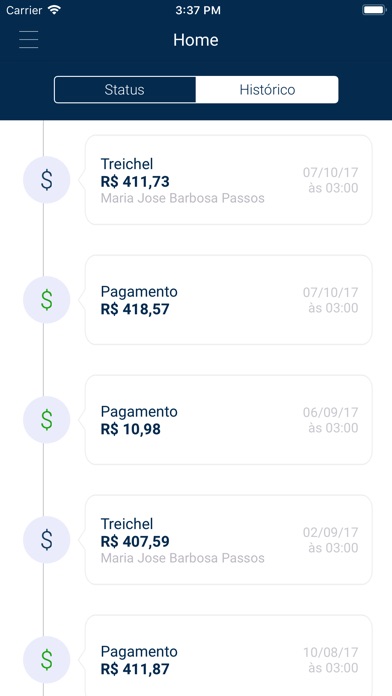The width and height of the screenshot is (392, 696).
Task: Open the Treichel R$ 407,59 transaction card
Action: [x=228, y=540]
